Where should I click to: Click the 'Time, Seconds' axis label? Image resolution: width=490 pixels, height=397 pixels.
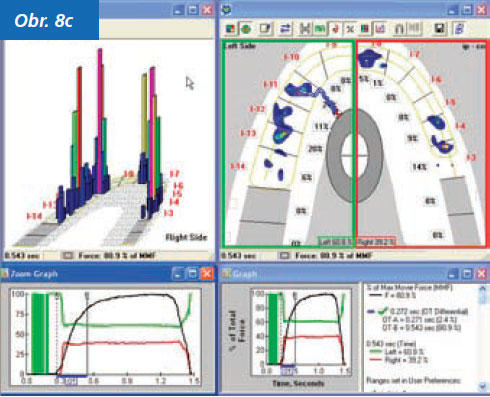click(x=298, y=384)
